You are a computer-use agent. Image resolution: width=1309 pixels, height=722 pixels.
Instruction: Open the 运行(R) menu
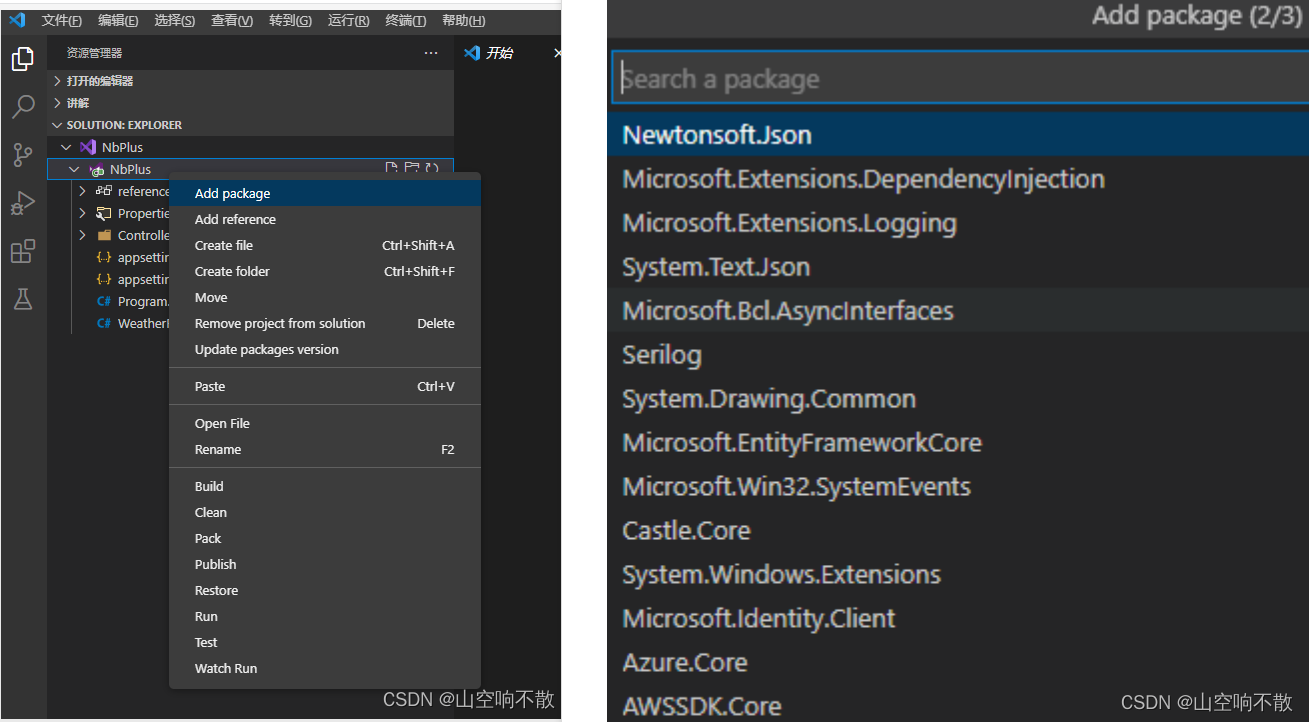tap(348, 21)
